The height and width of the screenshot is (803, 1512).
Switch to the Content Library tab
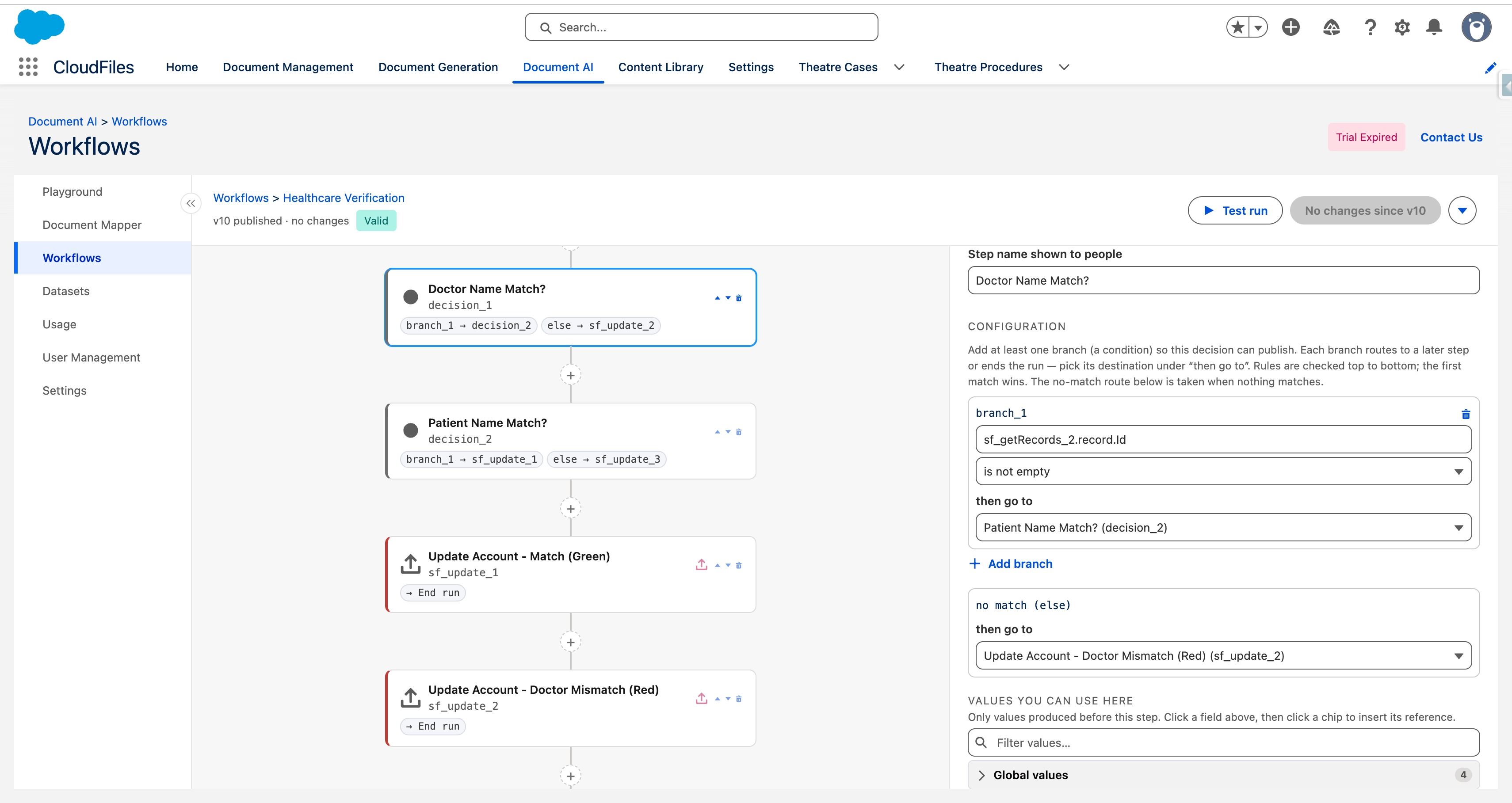click(x=661, y=68)
